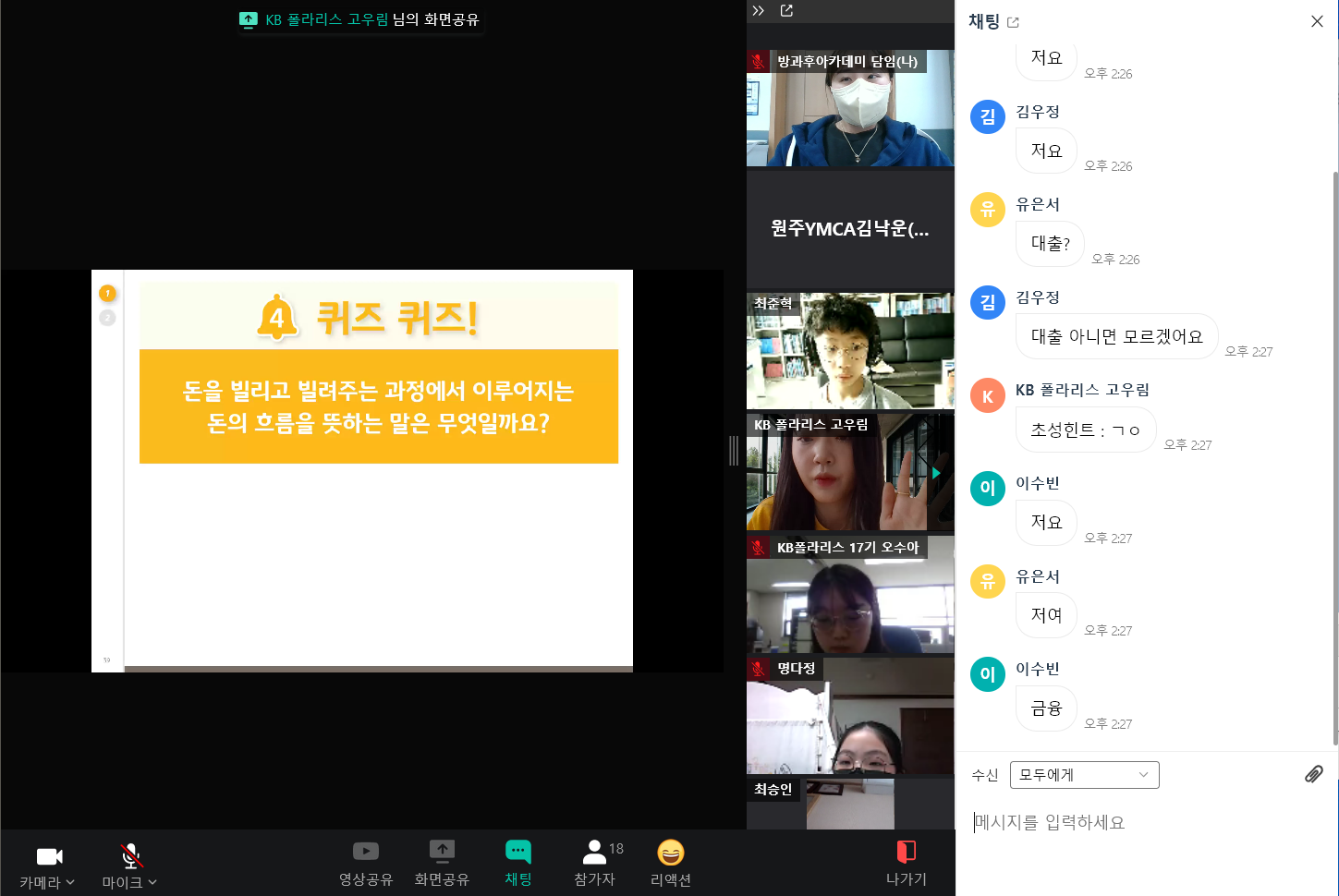Click the screen share (화면공유) icon

tap(442, 852)
